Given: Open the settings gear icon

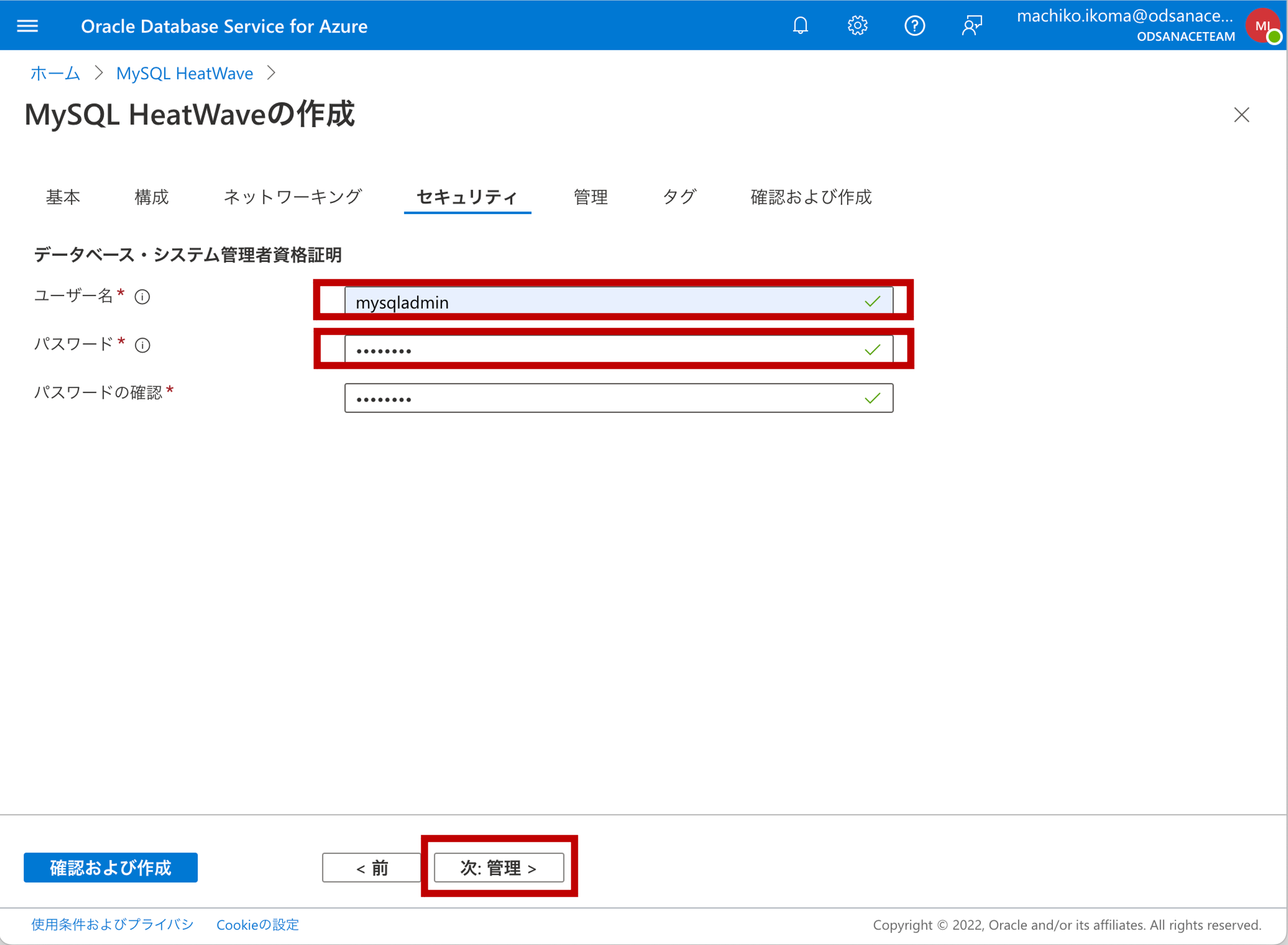Looking at the screenshot, I should point(857,26).
